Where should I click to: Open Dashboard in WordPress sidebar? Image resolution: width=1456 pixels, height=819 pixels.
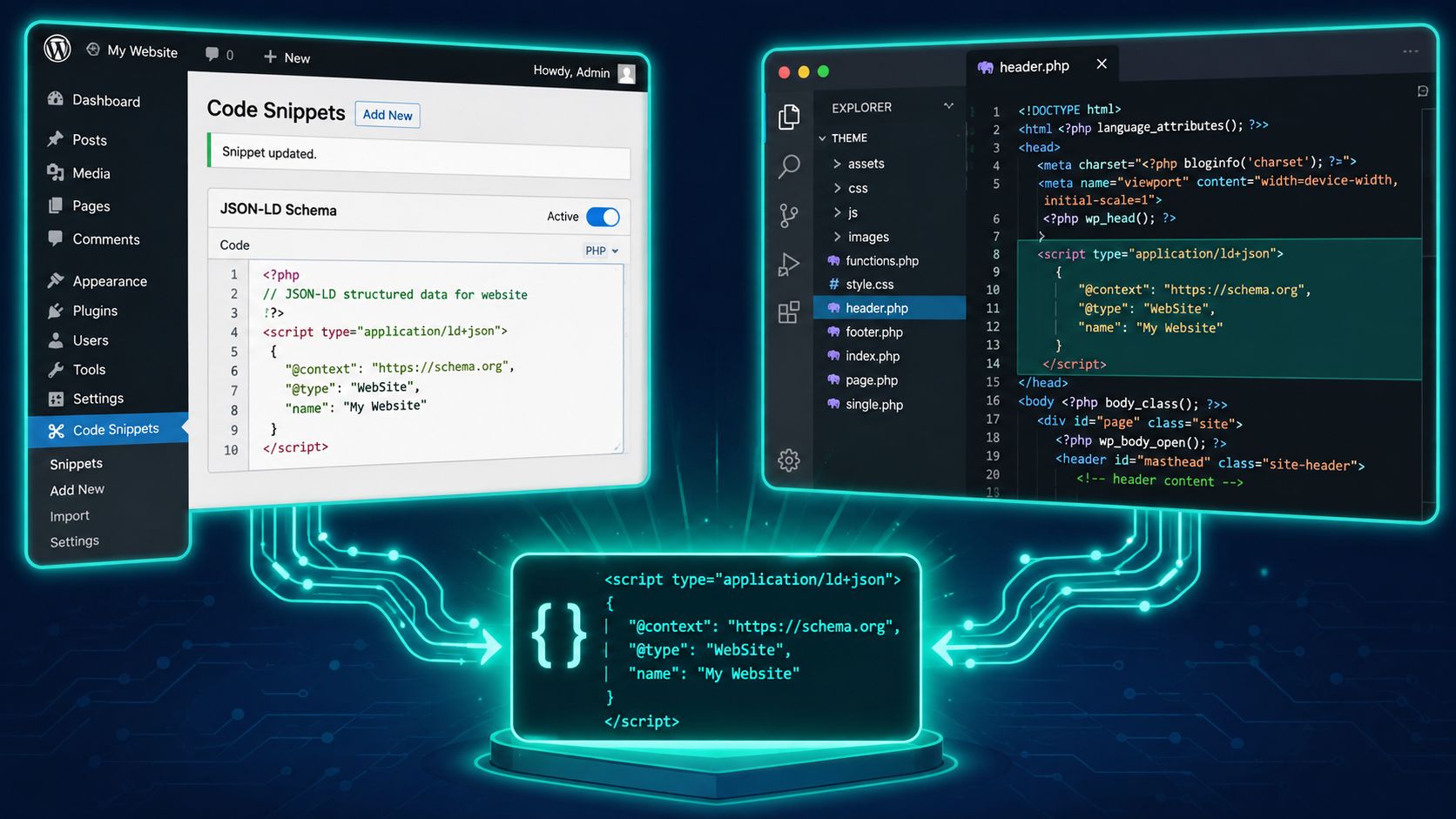[94, 100]
